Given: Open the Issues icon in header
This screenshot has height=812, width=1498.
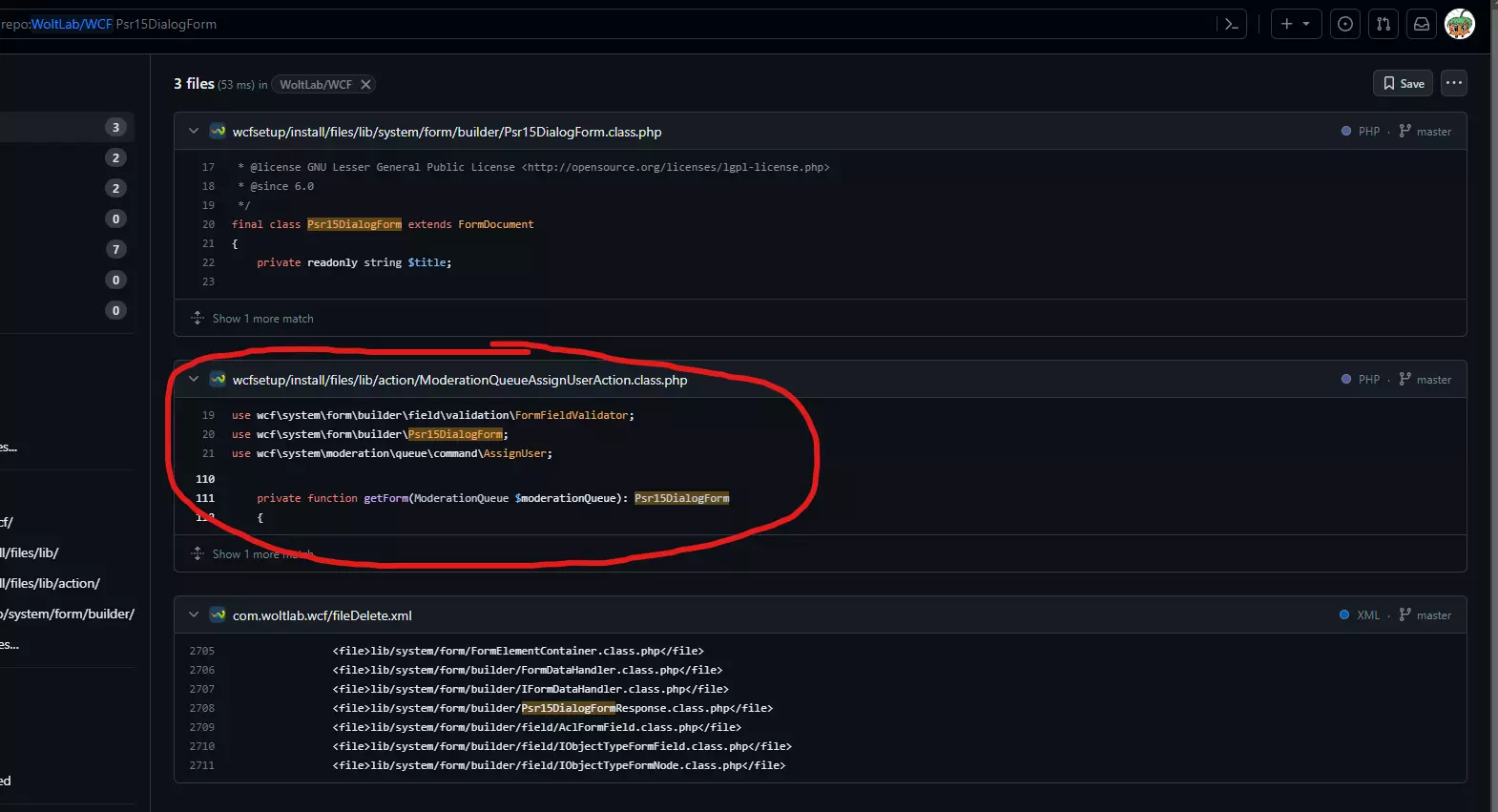Looking at the screenshot, I should click(1345, 24).
